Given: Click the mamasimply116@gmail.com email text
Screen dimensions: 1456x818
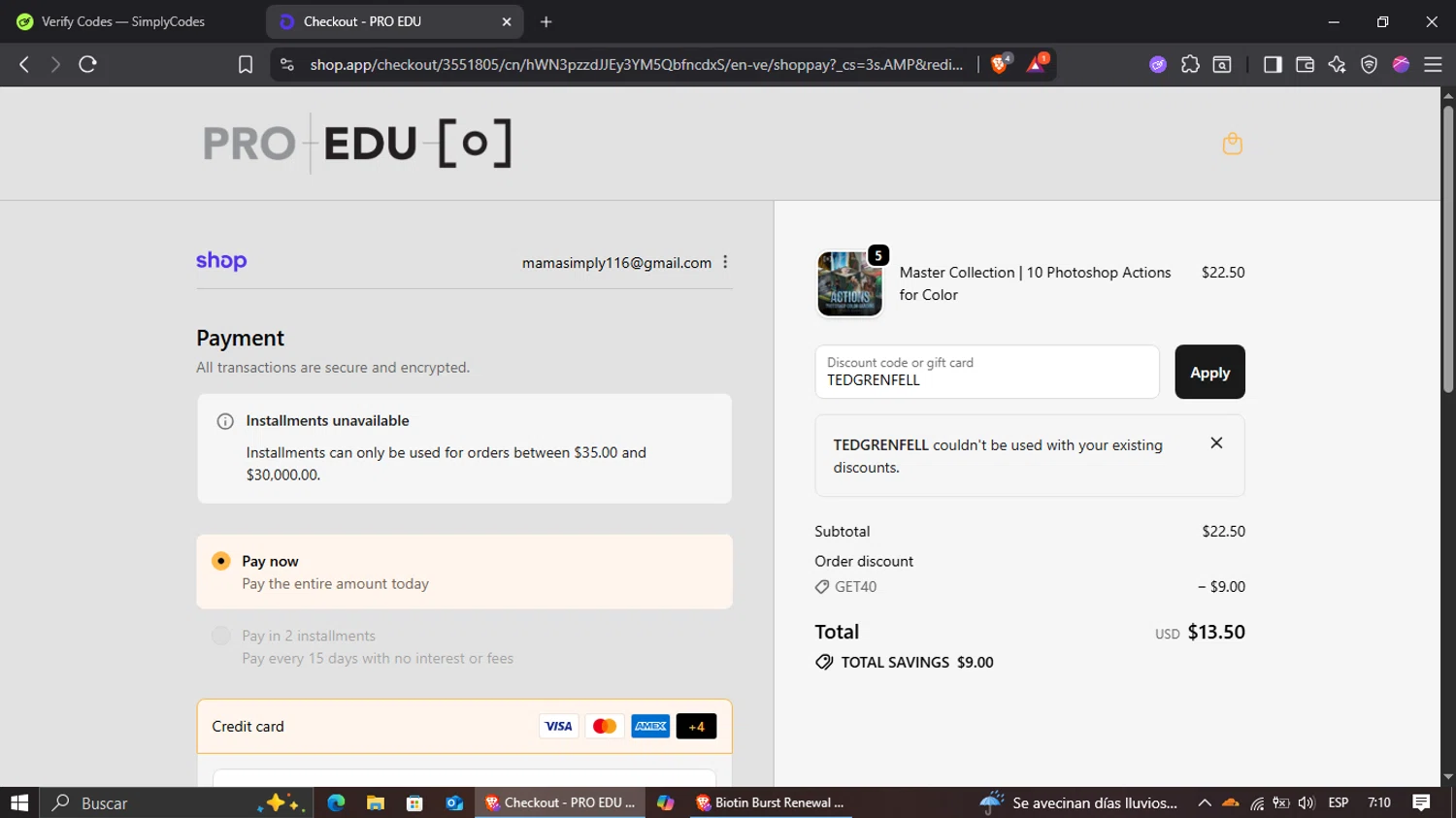Looking at the screenshot, I should pyautogui.click(x=616, y=263).
